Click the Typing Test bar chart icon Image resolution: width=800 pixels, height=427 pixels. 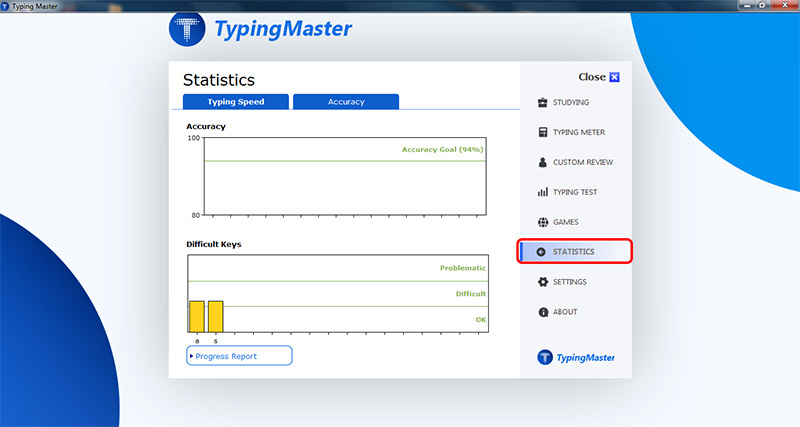542,192
